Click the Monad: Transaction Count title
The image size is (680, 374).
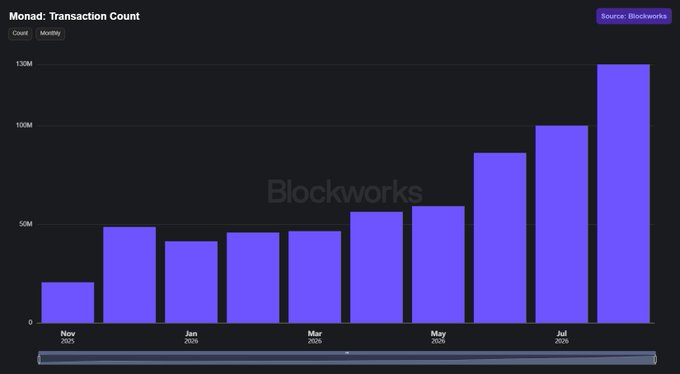tap(74, 16)
